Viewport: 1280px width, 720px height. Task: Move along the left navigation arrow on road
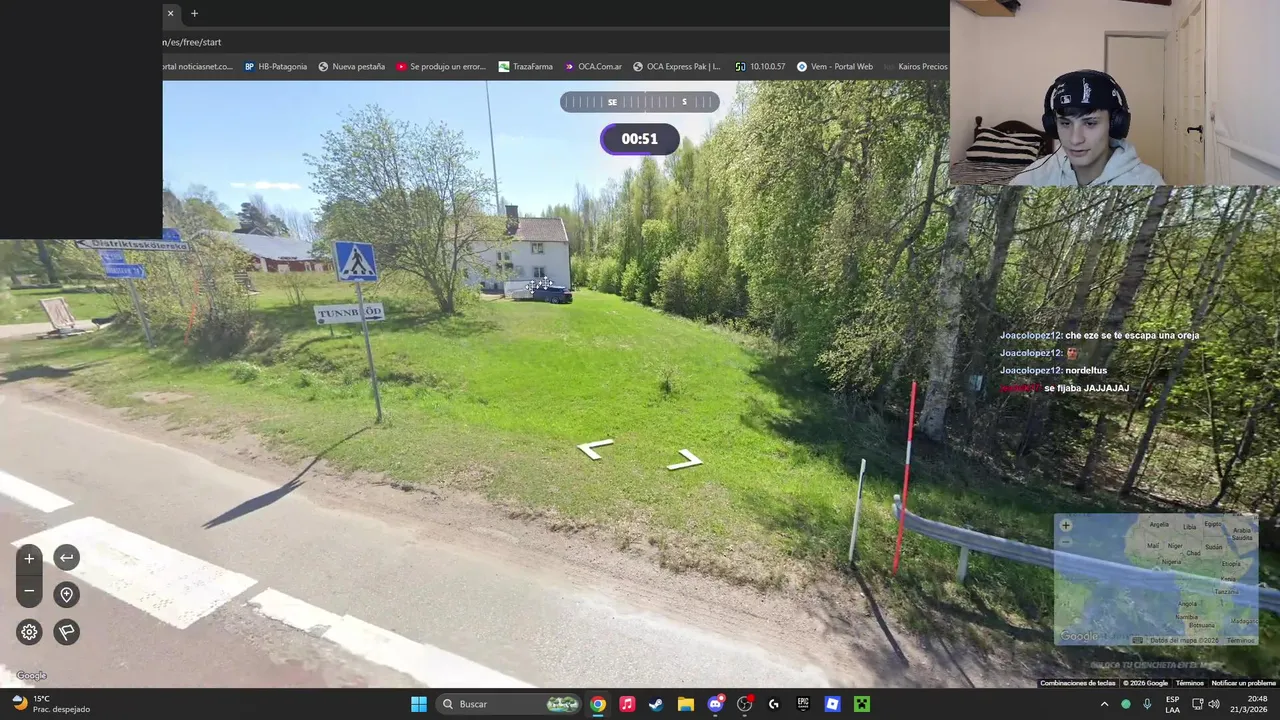pos(596,450)
